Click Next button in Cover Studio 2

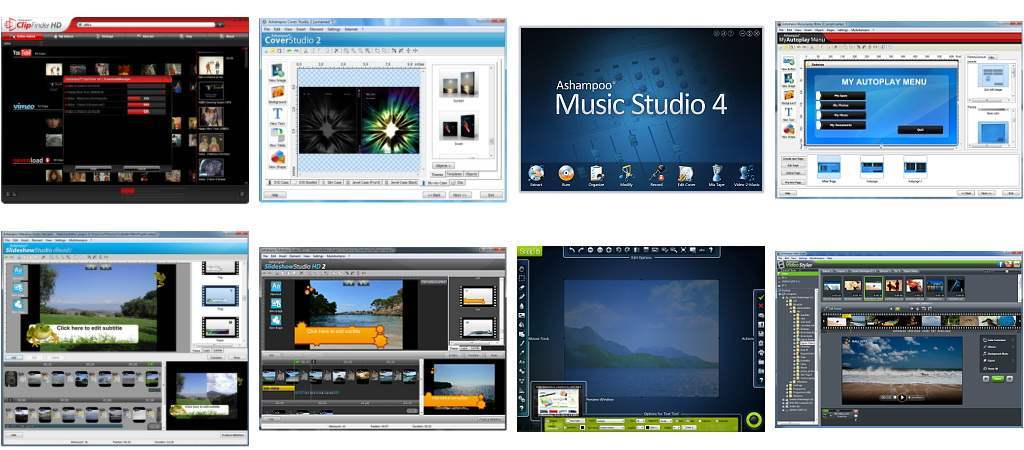(459, 195)
